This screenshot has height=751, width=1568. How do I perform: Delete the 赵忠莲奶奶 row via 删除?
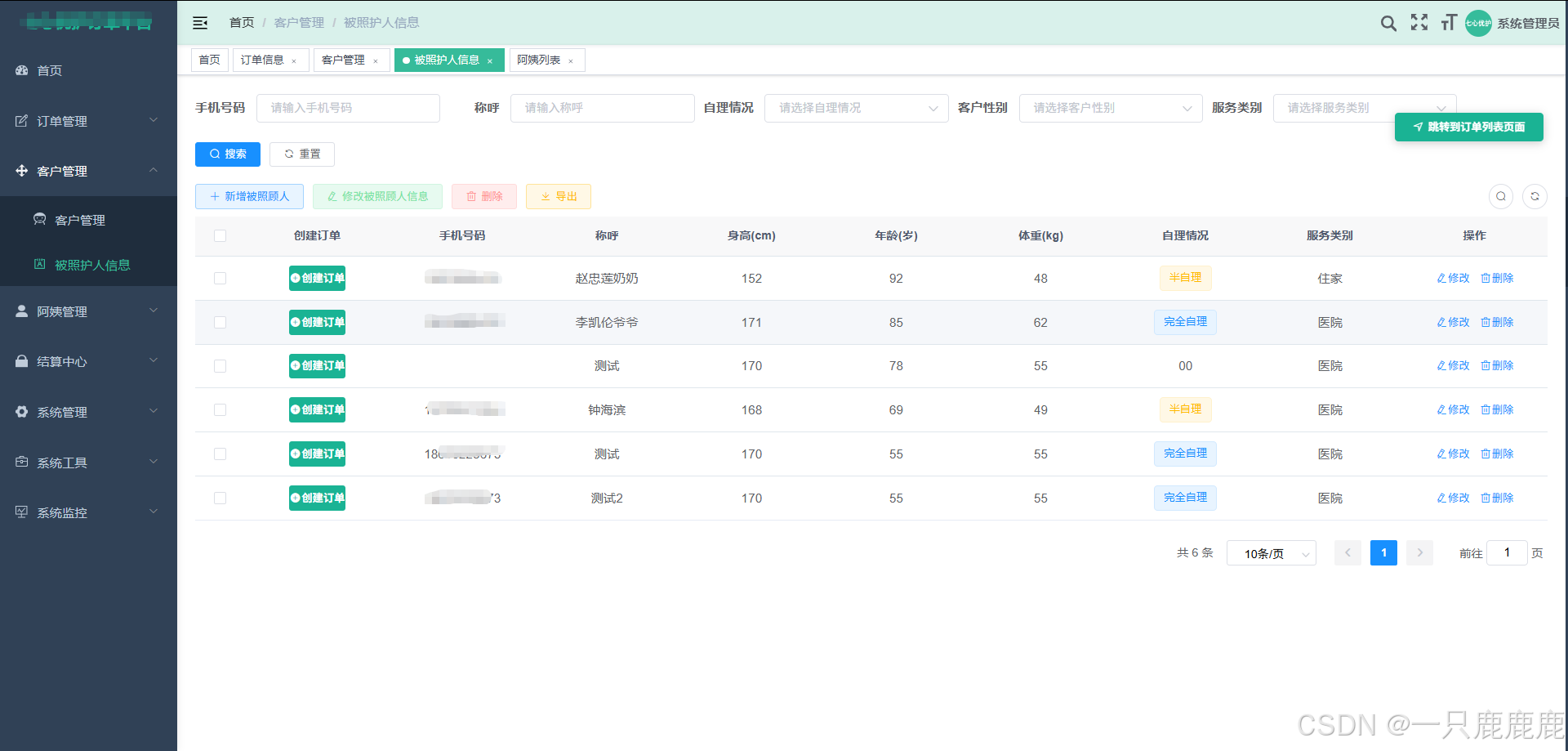(1497, 278)
